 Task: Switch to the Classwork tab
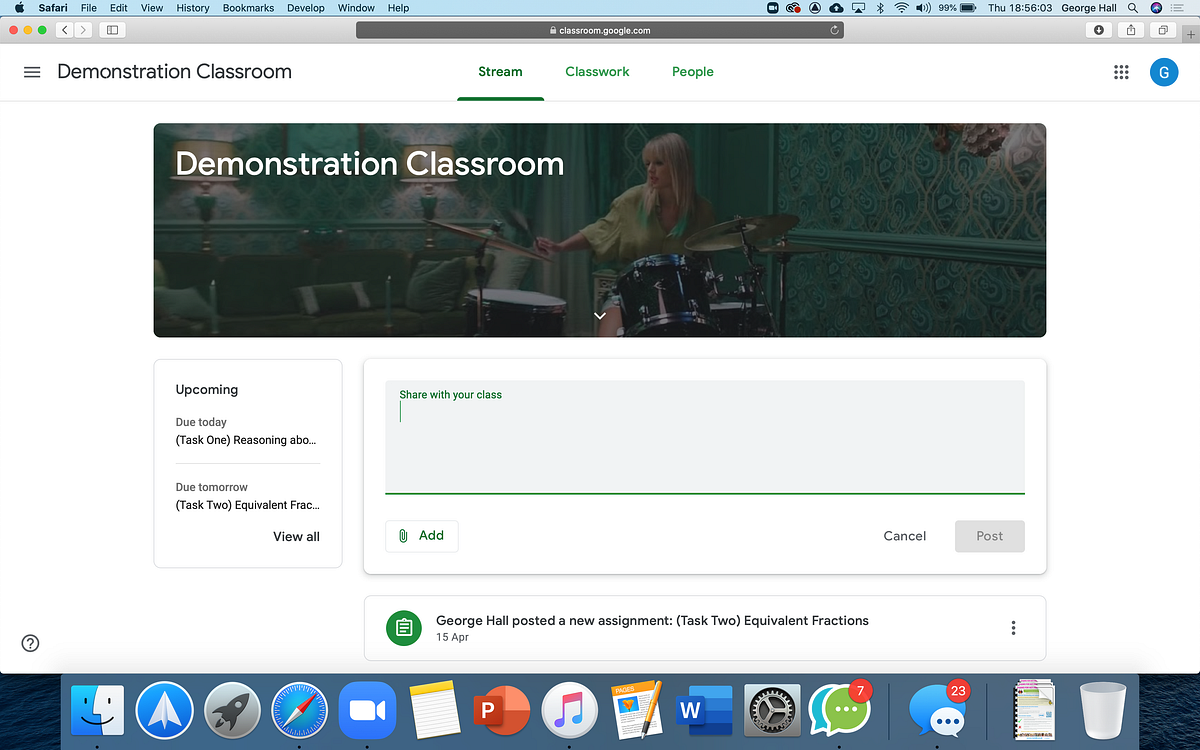pyautogui.click(x=597, y=71)
